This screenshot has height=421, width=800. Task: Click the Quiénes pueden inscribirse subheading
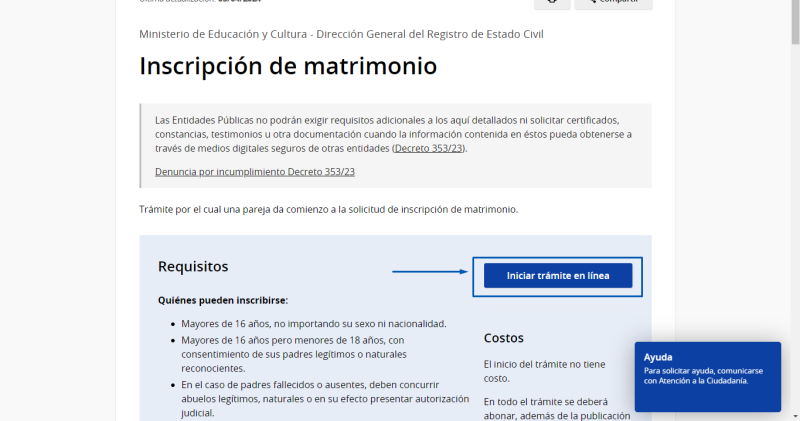tap(223, 300)
